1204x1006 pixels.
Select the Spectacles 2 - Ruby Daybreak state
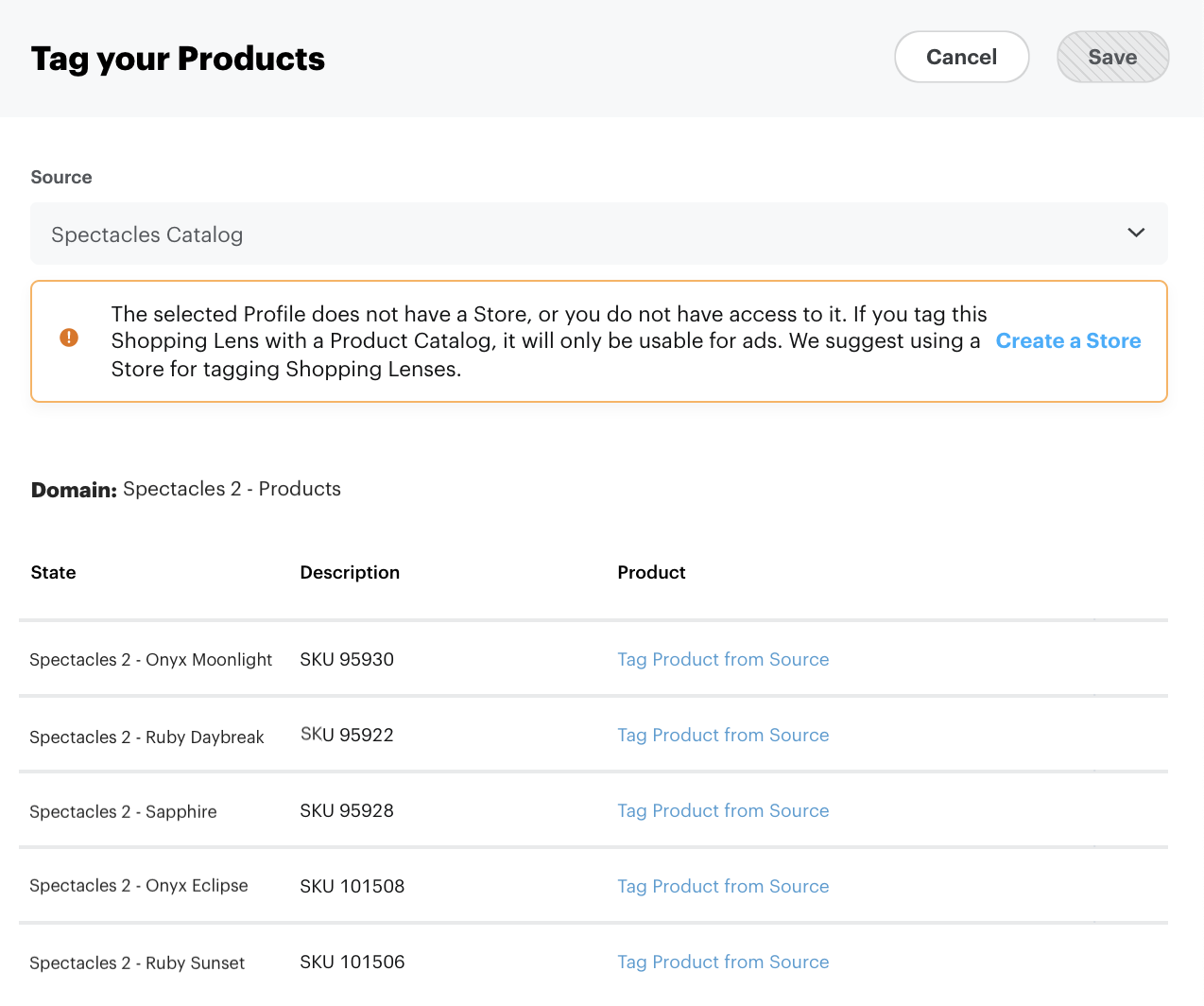coord(146,737)
